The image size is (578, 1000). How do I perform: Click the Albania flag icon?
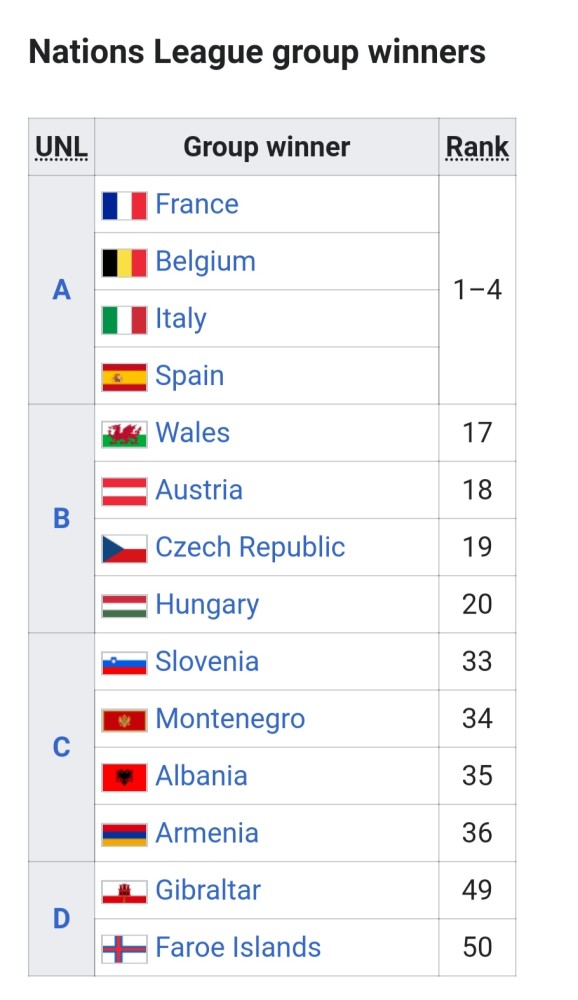coord(124,777)
